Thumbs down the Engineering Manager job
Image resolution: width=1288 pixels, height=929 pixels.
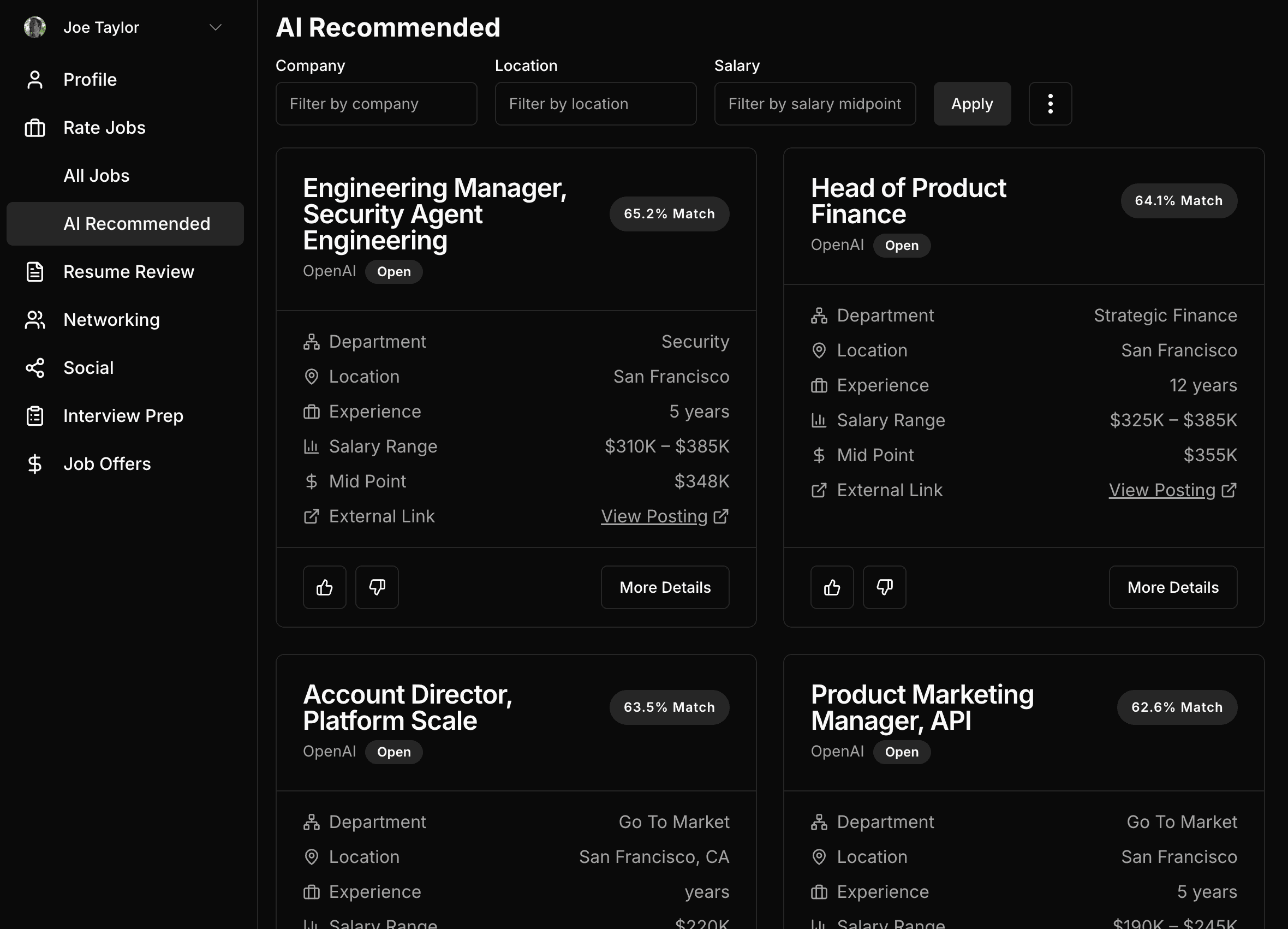point(377,587)
